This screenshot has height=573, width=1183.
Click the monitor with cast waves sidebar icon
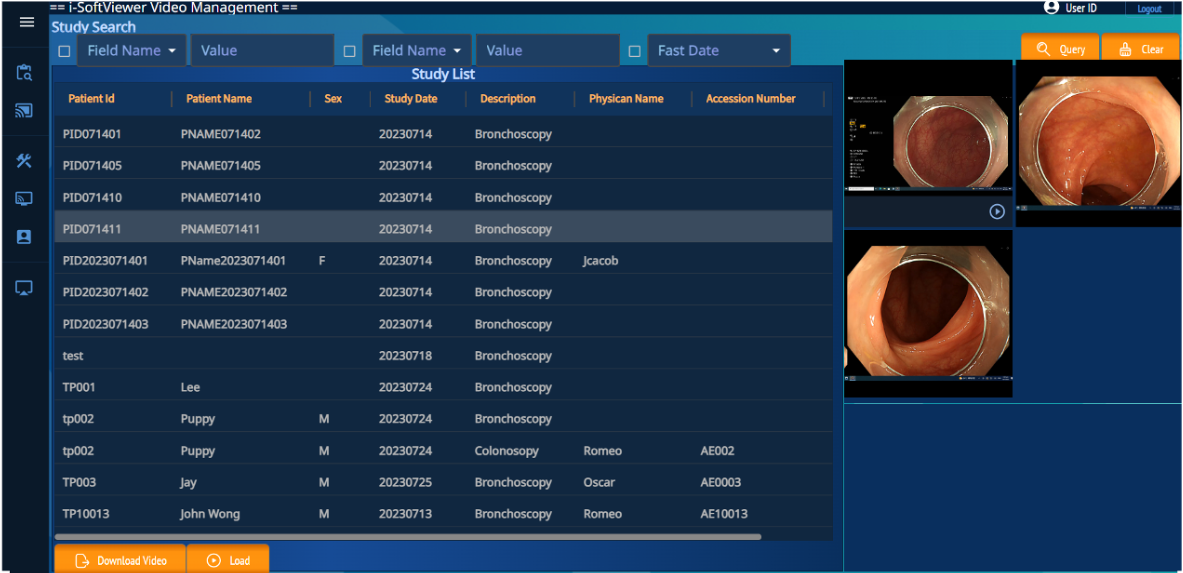(x=24, y=199)
